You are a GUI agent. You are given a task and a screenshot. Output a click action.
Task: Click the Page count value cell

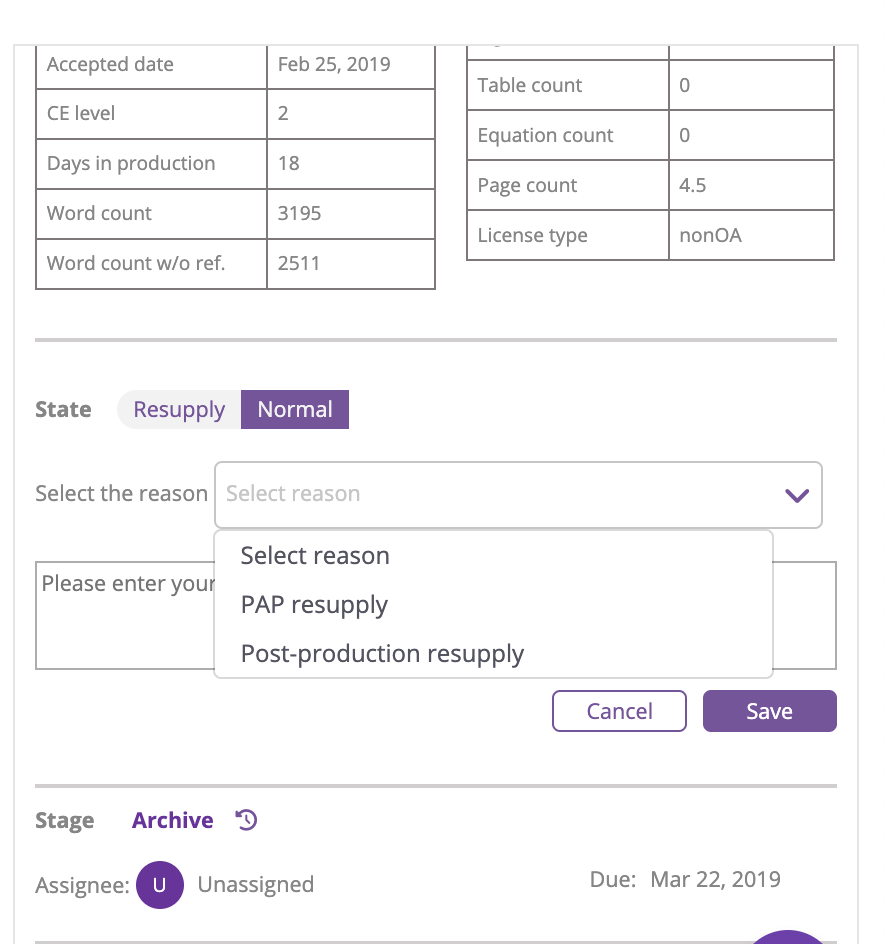(751, 185)
